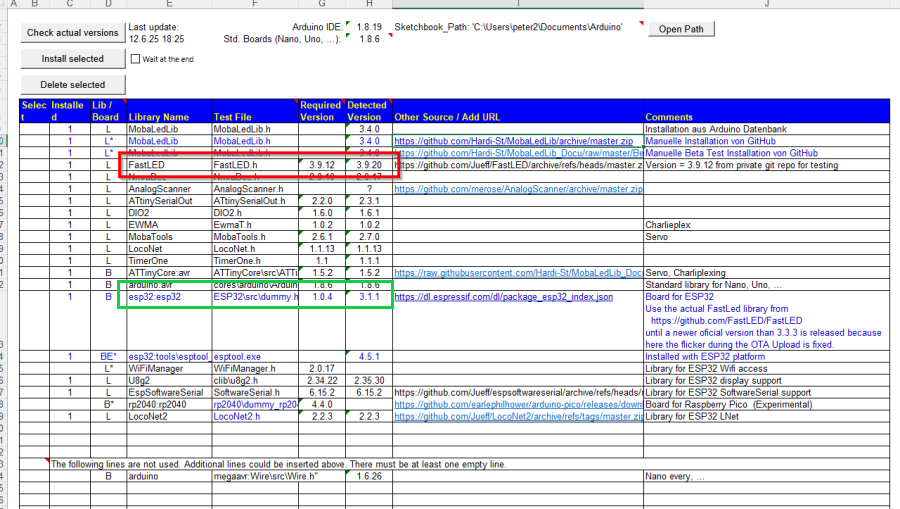Open the AnalogScanner GitHub archive link
The width and height of the screenshot is (900, 509).
tap(518, 189)
